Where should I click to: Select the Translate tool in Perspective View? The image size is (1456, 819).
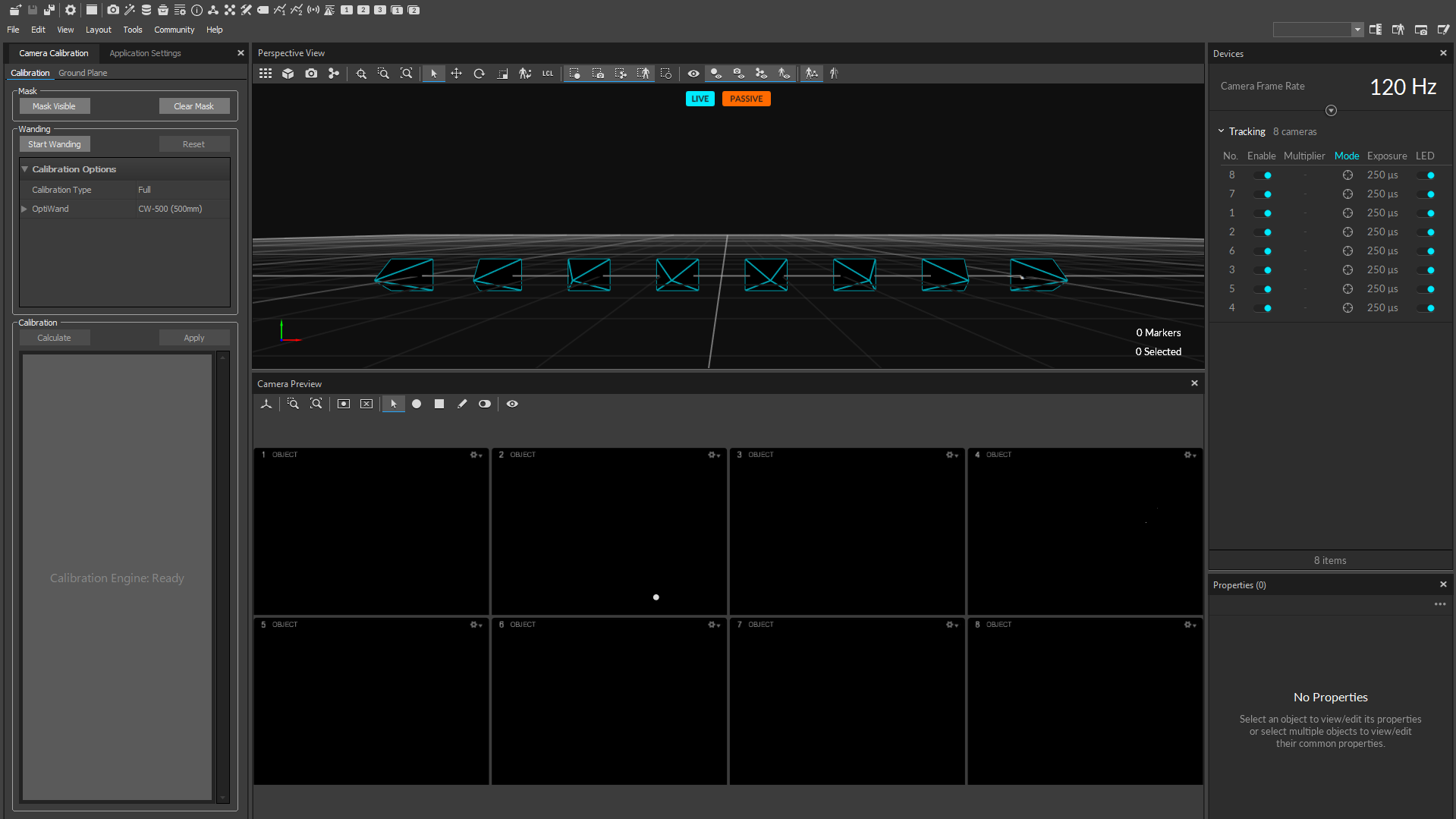pyautogui.click(x=456, y=74)
